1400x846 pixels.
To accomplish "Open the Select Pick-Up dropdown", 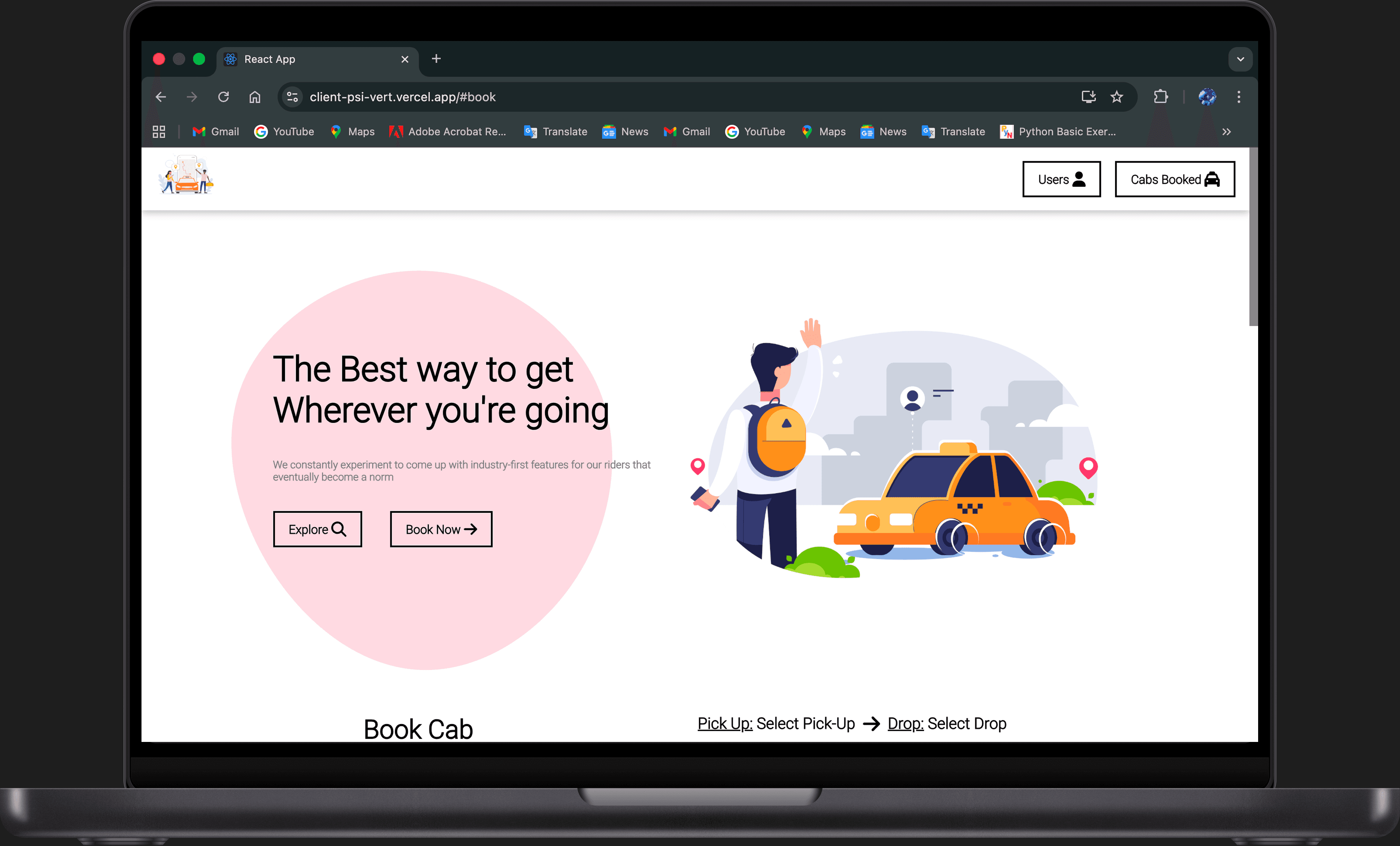I will pyautogui.click(x=806, y=723).
